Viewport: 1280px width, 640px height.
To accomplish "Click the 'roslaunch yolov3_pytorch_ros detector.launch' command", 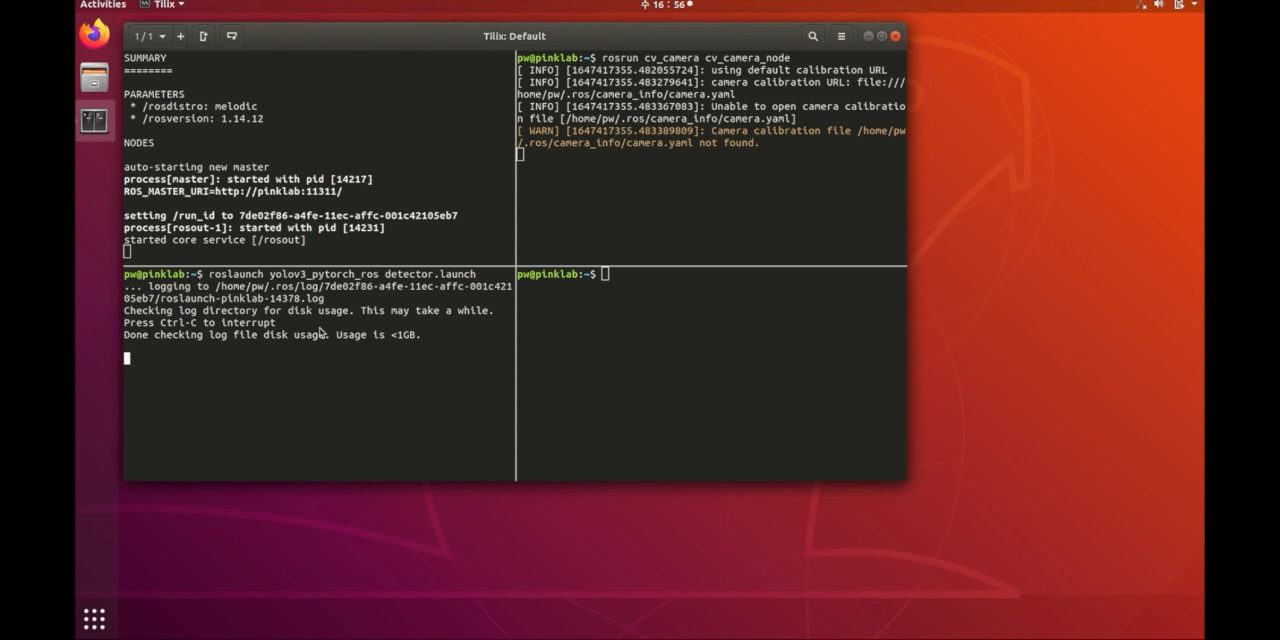I will [x=342, y=274].
